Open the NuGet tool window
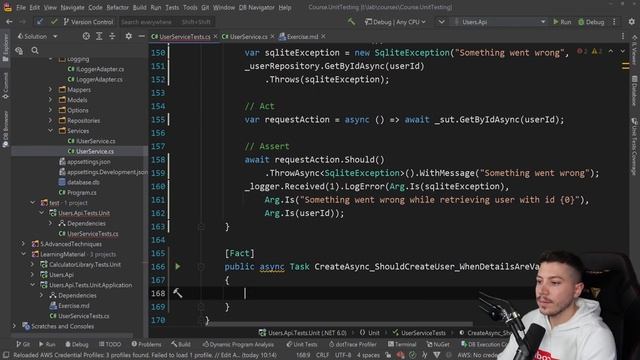Viewport: 640px width, 360px height. [437, 344]
